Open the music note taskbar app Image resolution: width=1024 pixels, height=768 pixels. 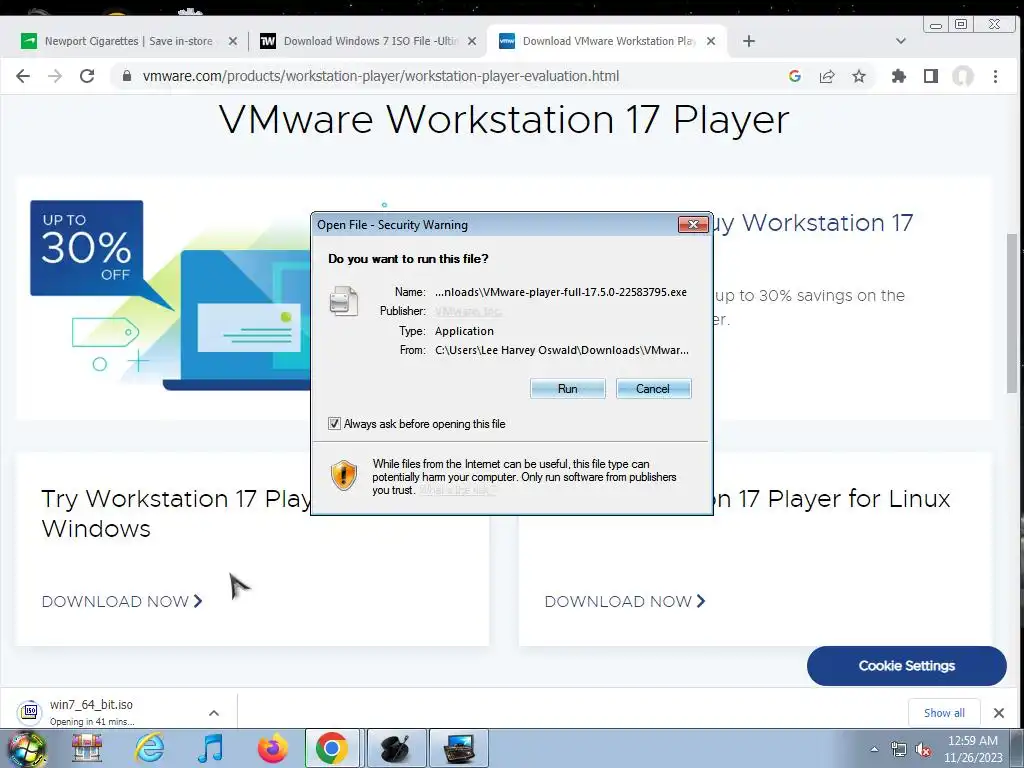[211, 748]
